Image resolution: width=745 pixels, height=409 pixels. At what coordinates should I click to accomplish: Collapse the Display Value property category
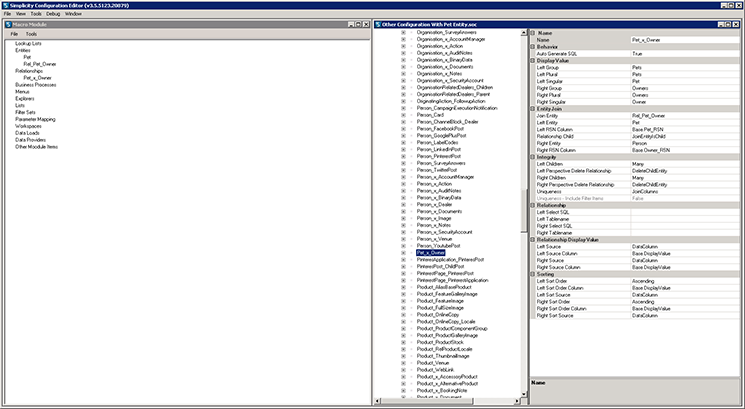tap(533, 61)
